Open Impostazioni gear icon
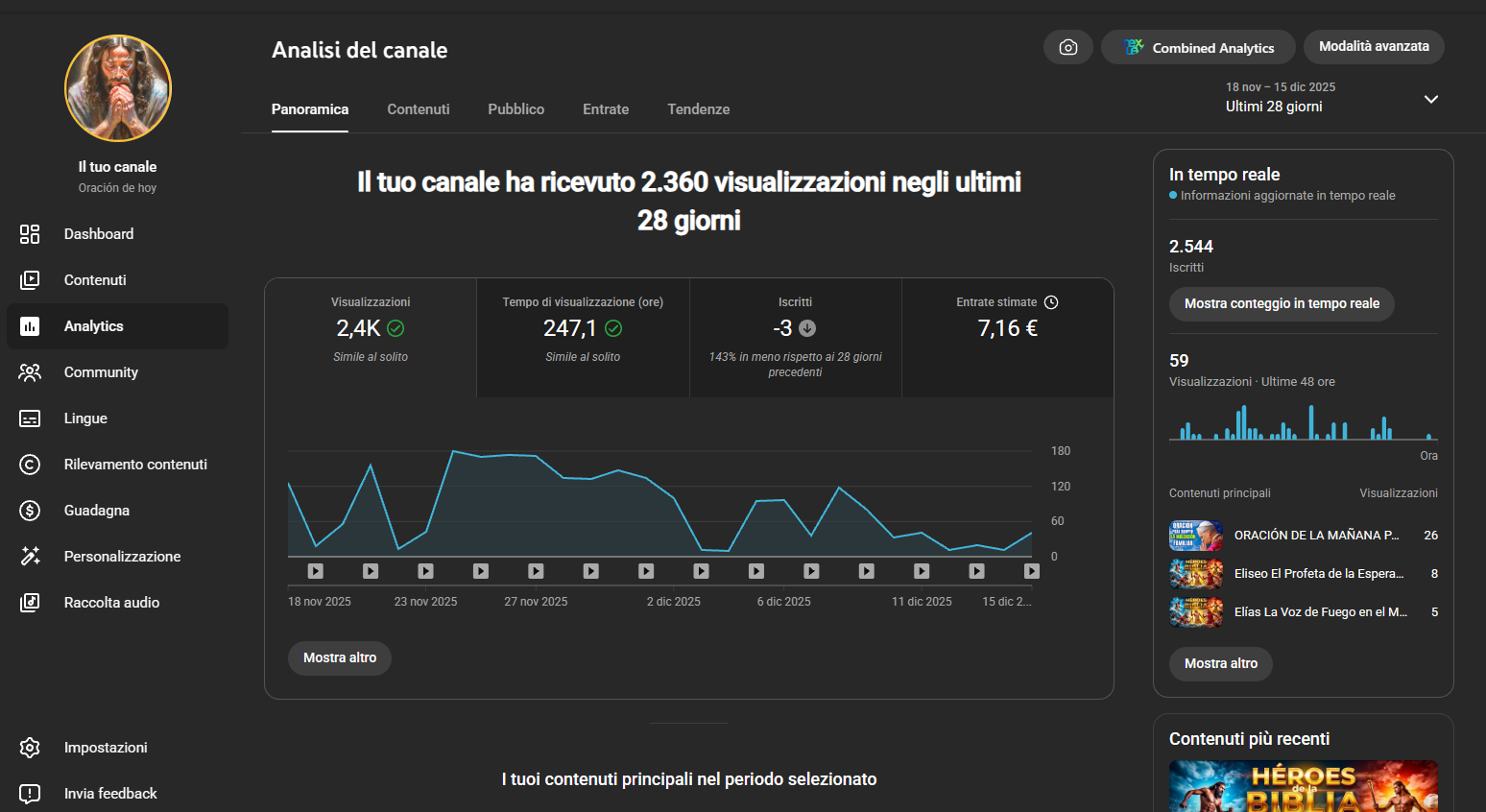 click(30, 748)
